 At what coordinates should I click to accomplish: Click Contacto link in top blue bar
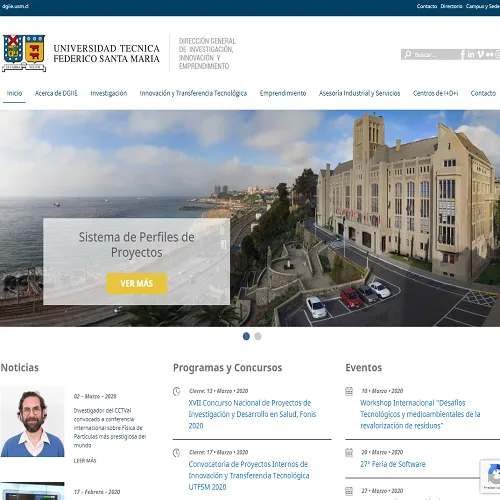(427, 6)
